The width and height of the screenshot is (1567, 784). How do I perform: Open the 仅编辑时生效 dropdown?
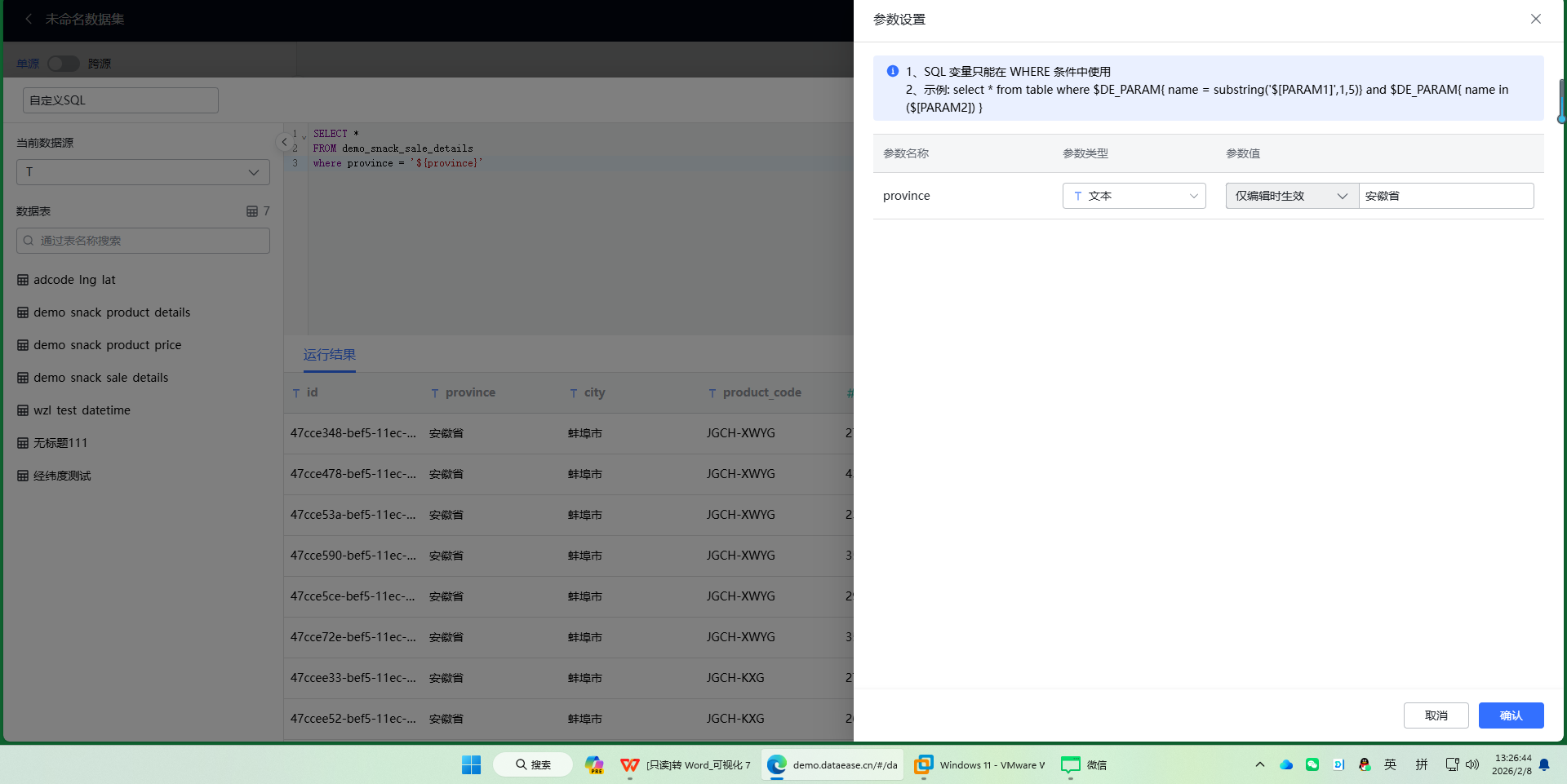1292,196
